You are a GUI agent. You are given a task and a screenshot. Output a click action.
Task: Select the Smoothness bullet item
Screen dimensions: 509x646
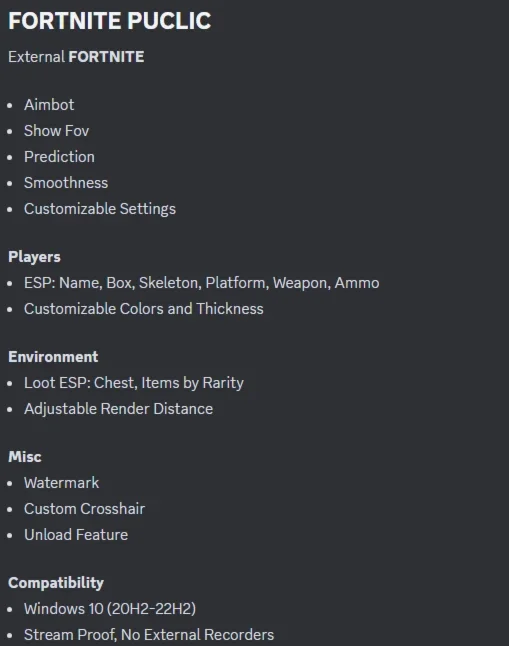[66, 183]
